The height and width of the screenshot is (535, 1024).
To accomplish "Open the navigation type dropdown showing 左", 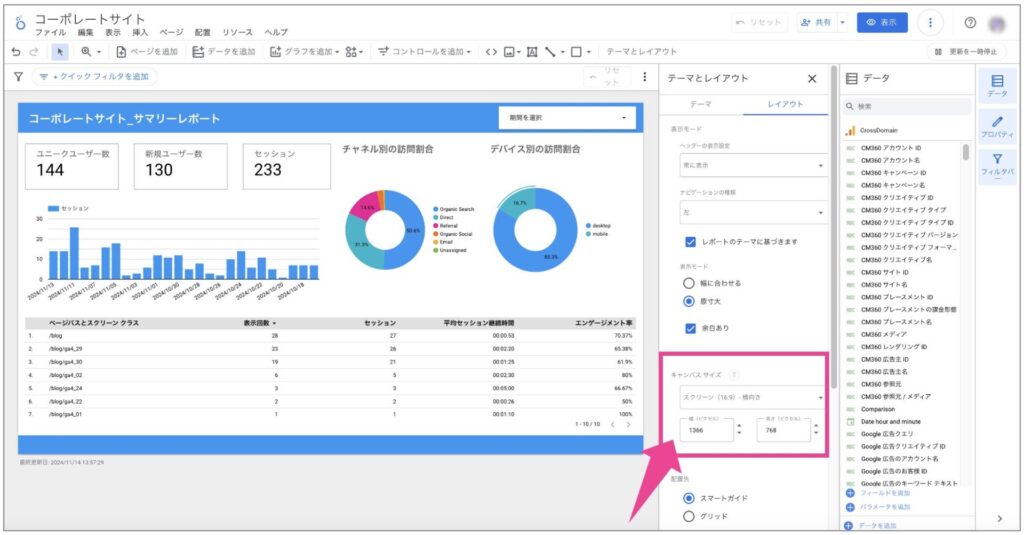I will [x=752, y=213].
